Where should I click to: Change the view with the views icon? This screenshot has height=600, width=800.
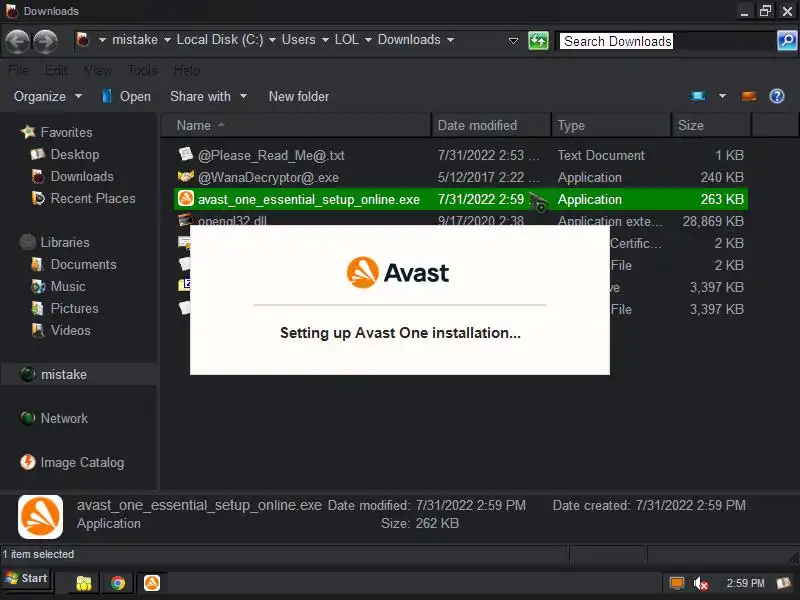pos(698,96)
